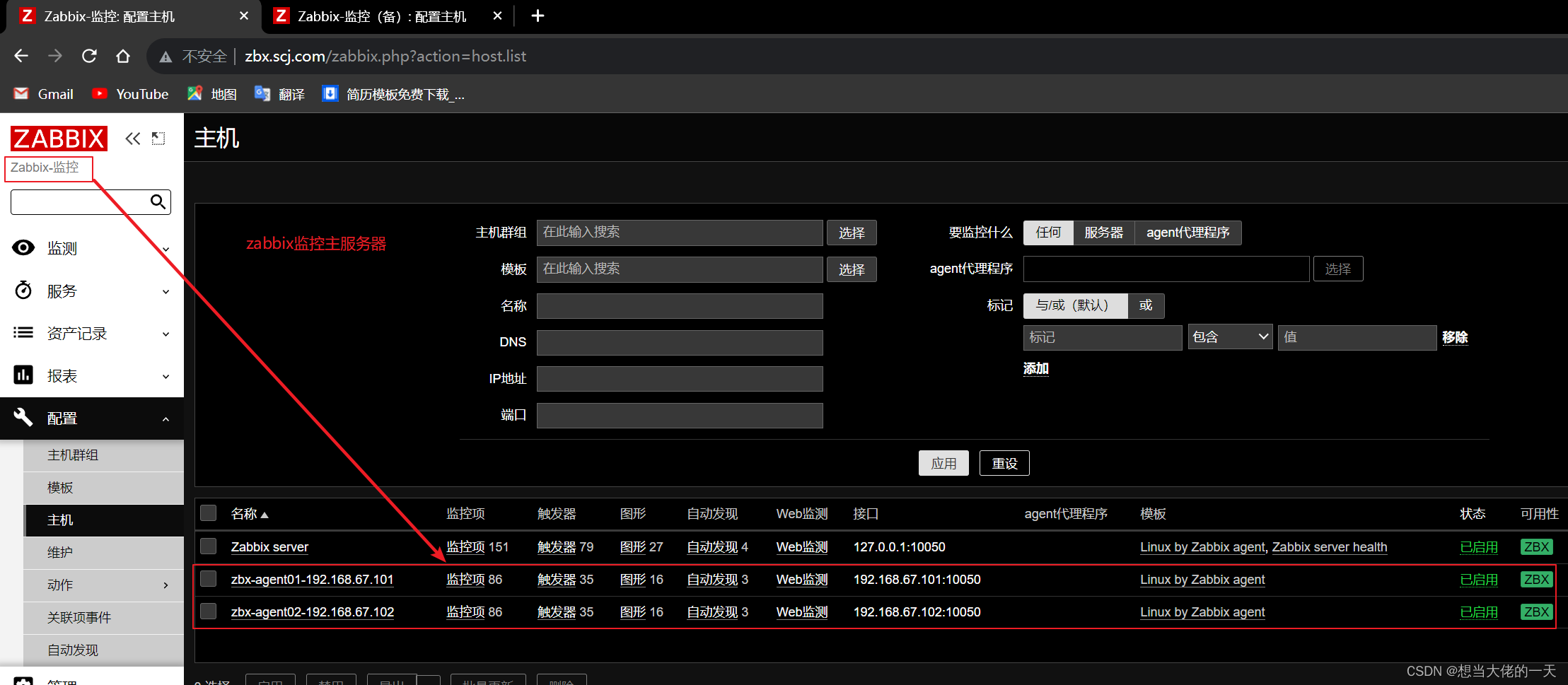This screenshot has width=1568, height=685.
Task: Open the 地图 maps bookmark
Action: click(211, 94)
